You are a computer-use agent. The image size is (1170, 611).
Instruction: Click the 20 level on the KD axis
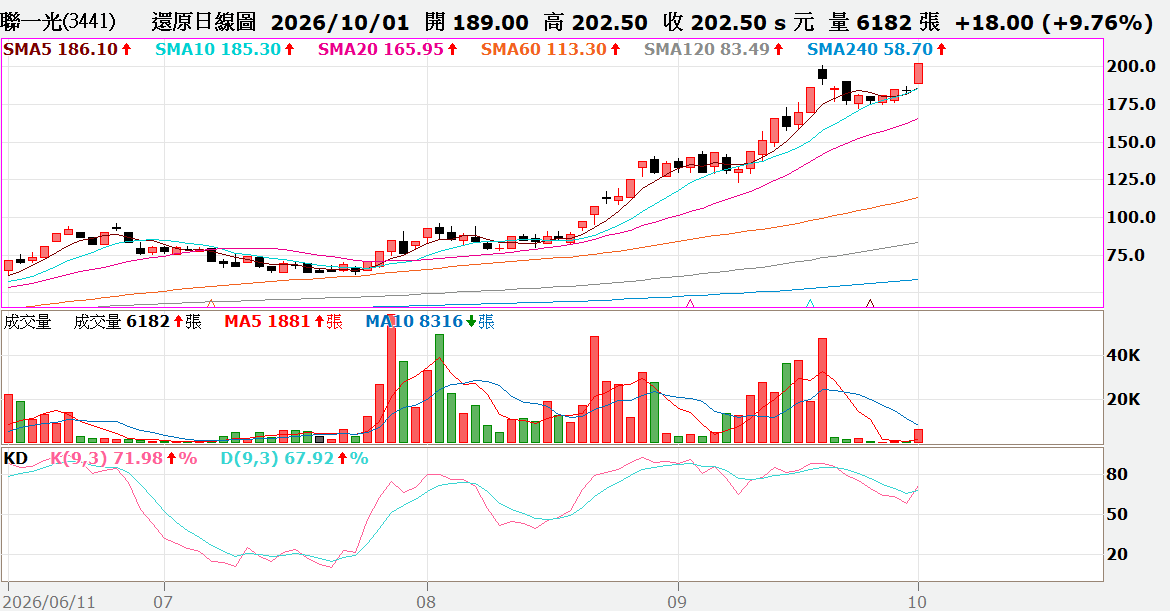(x=1117, y=555)
